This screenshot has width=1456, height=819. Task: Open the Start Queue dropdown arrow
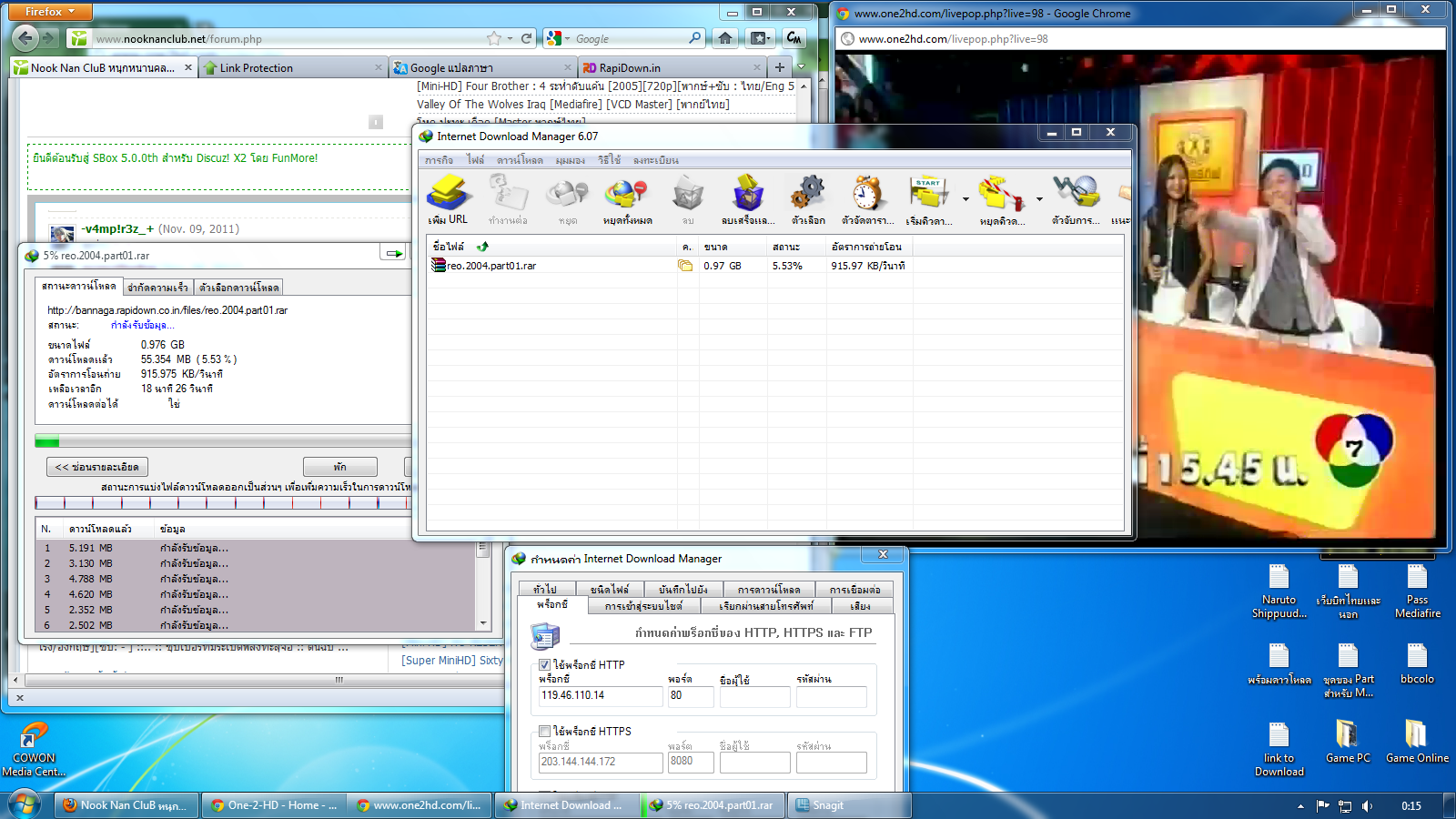966,199
